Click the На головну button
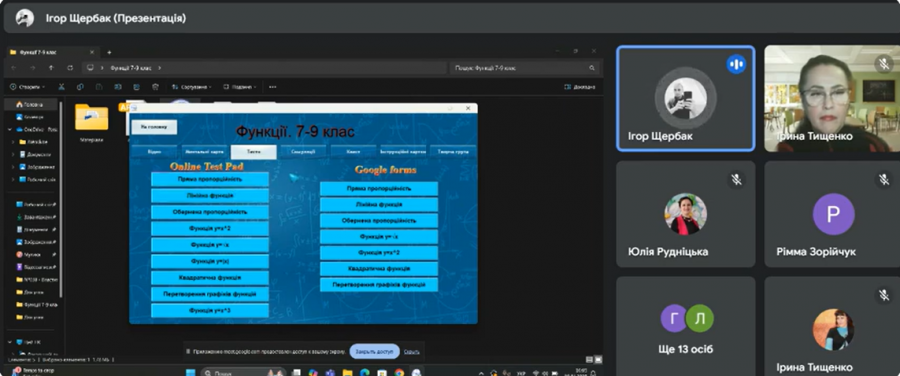This screenshot has height=376, width=900. coord(154,127)
